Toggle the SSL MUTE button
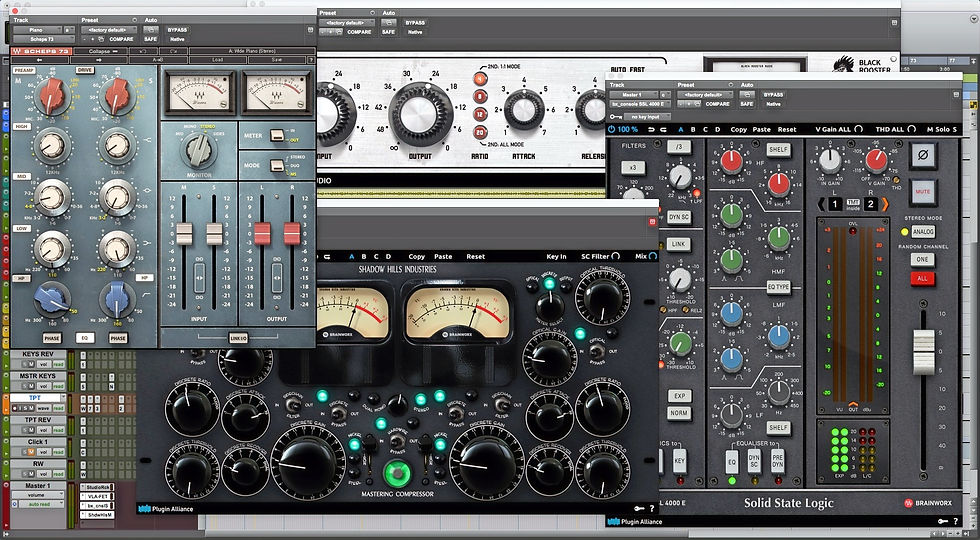 922,192
